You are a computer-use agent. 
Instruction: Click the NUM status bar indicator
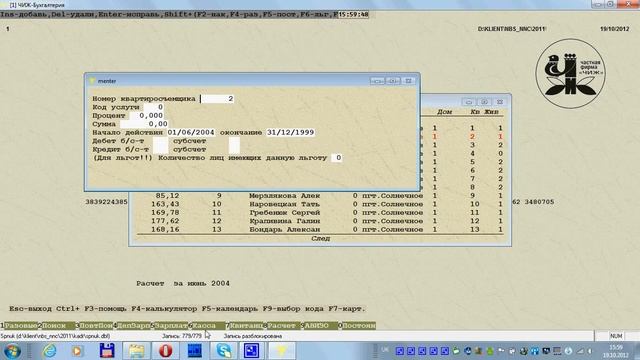point(616,336)
